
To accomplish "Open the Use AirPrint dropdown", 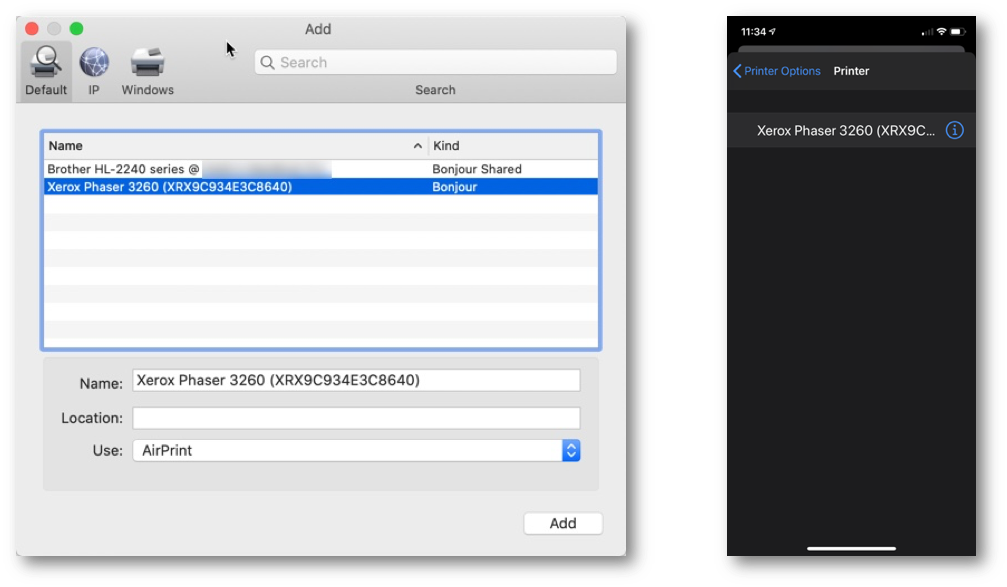I will pyautogui.click(x=356, y=450).
